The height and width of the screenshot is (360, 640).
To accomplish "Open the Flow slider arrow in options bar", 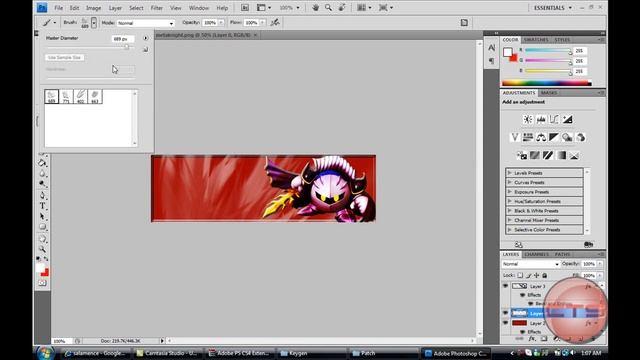I will coord(262,23).
